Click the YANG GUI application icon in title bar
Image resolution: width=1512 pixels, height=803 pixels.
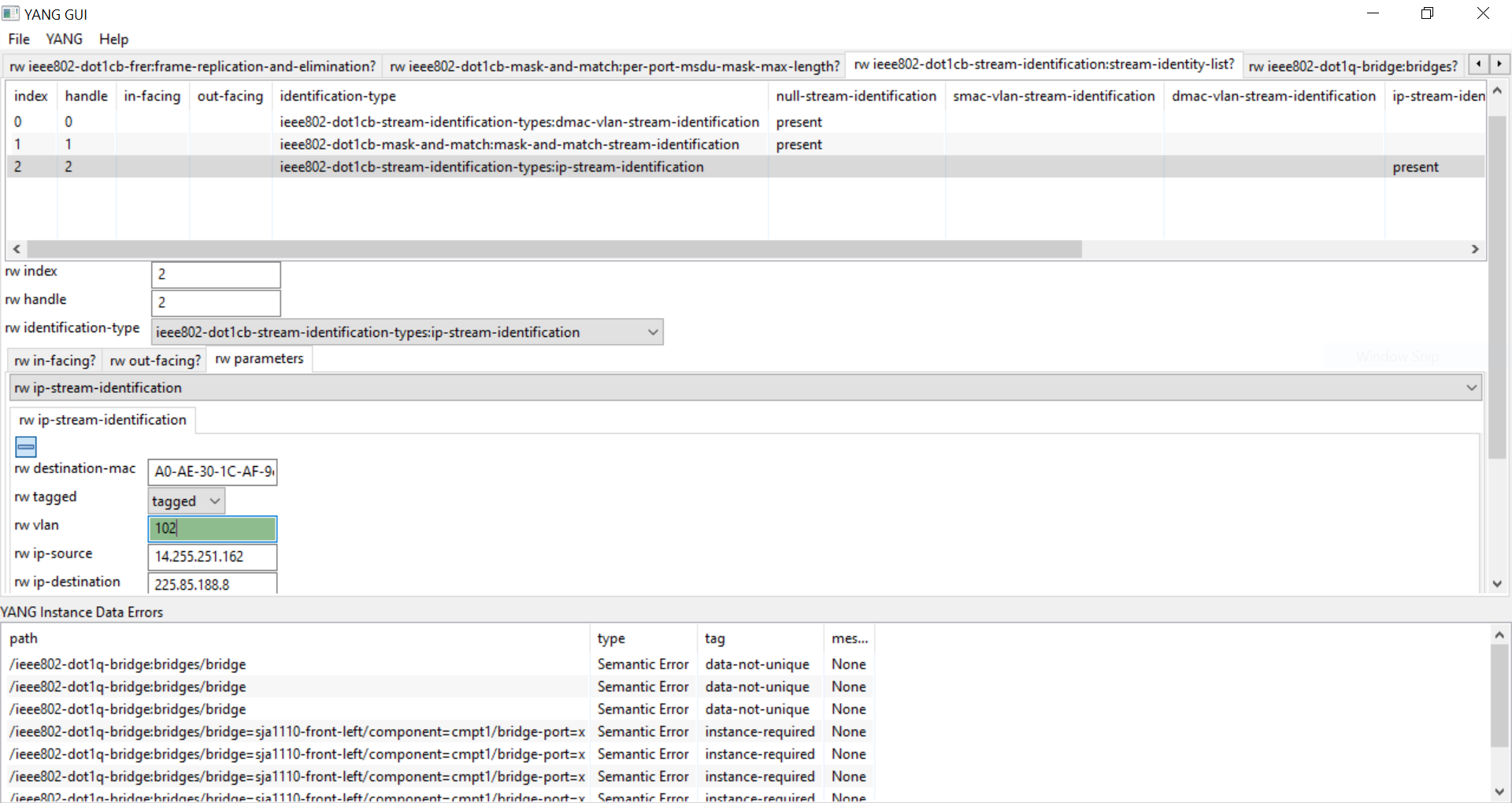(x=11, y=13)
